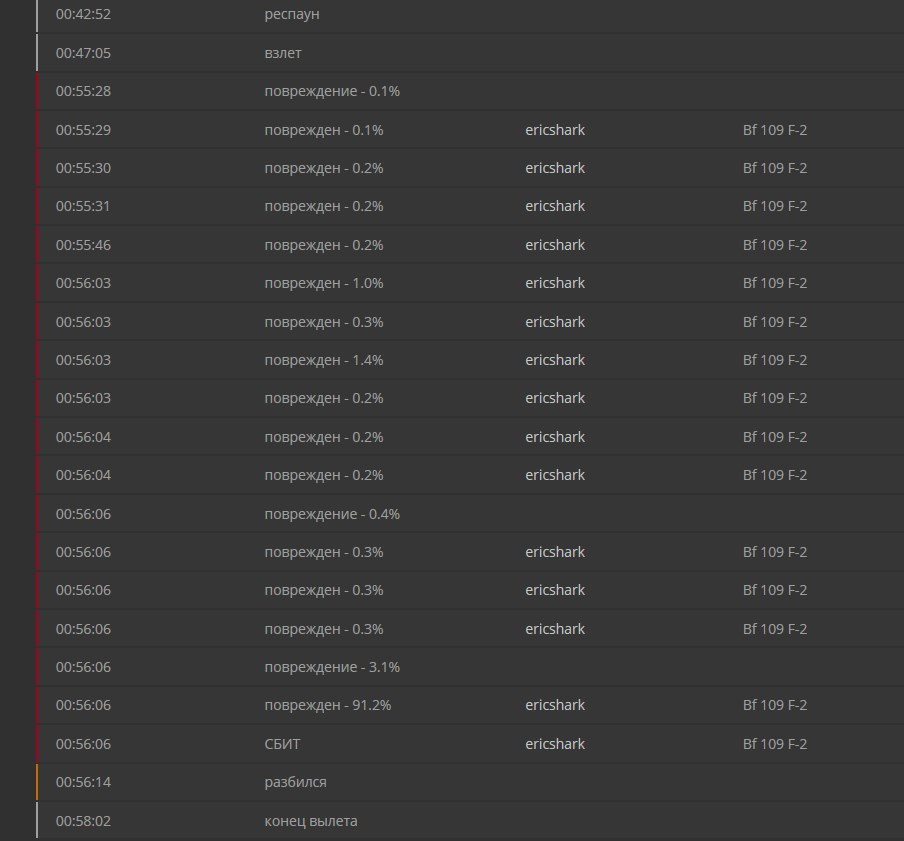The width and height of the screenshot is (904, 841).
Task: Click 'Bf 109 F-2' in the 00:55:30 row
Action: pyautogui.click(x=775, y=168)
